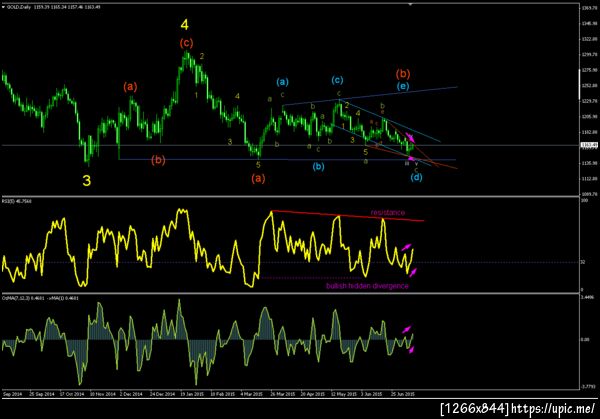Select blue (a) wave label
The width and height of the screenshot is (600, 419).
(x=282, y=82)
